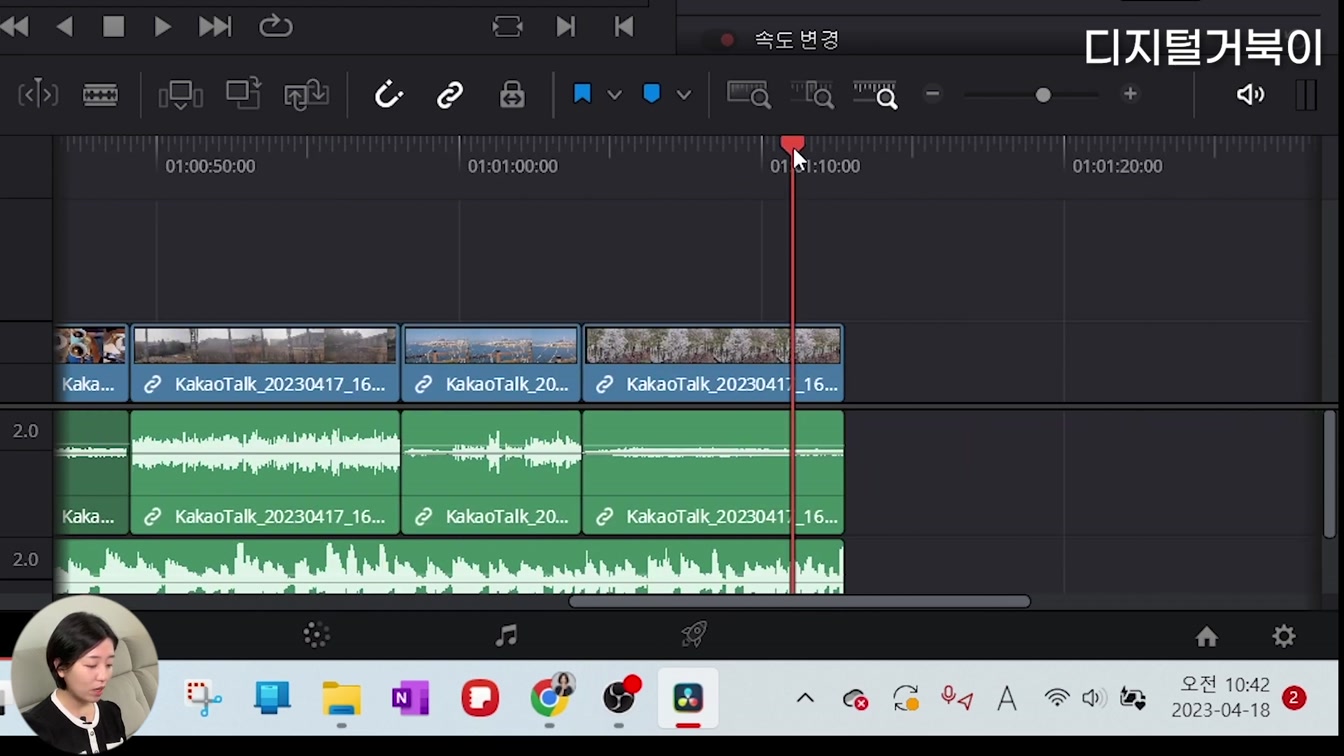Open the Deliver page rocket icon
This screenshot has width=1344, height=756.
coord(694,635)
